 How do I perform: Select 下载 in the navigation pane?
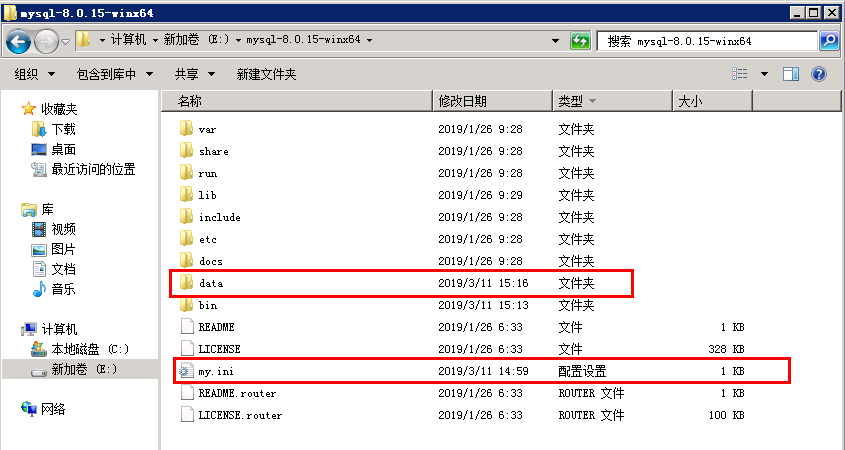pos(63,129)
